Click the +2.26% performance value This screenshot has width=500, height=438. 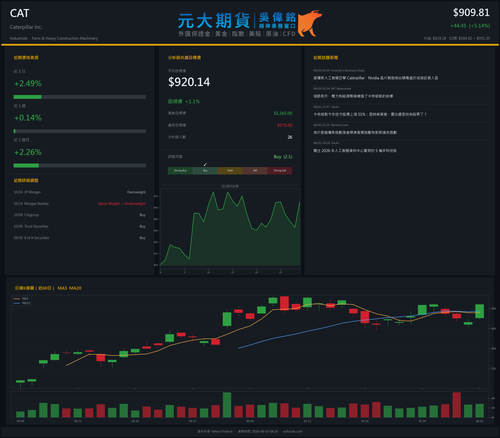[28, 152]
